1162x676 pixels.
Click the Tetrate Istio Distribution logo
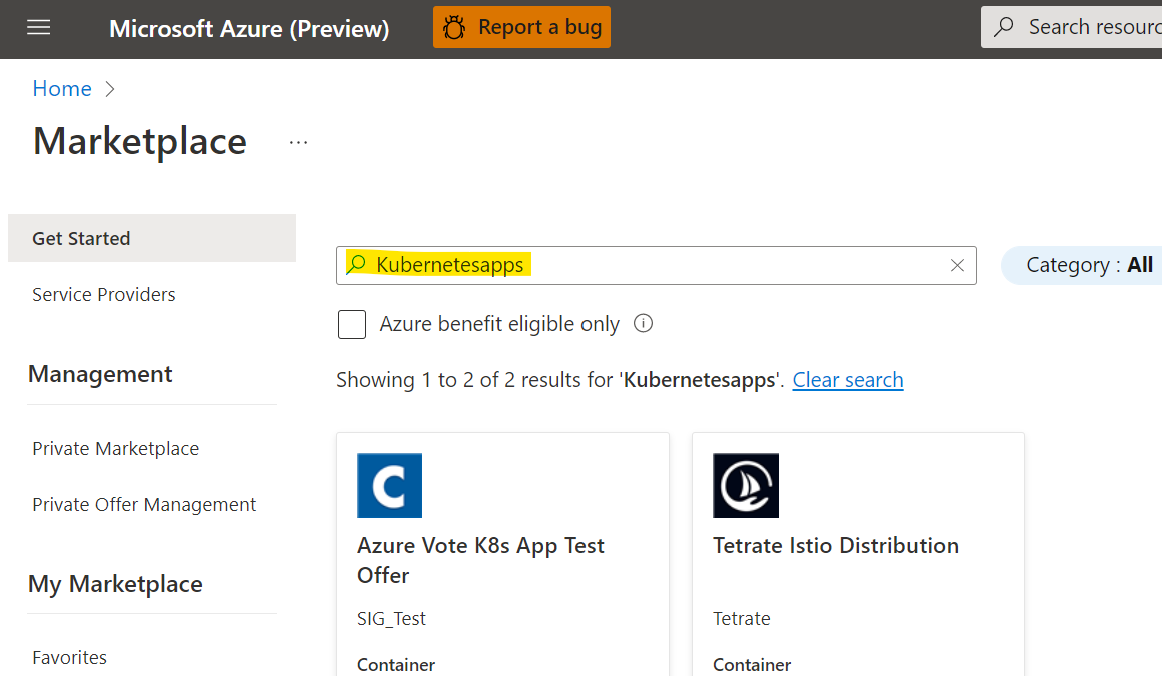tap(745, 485)
